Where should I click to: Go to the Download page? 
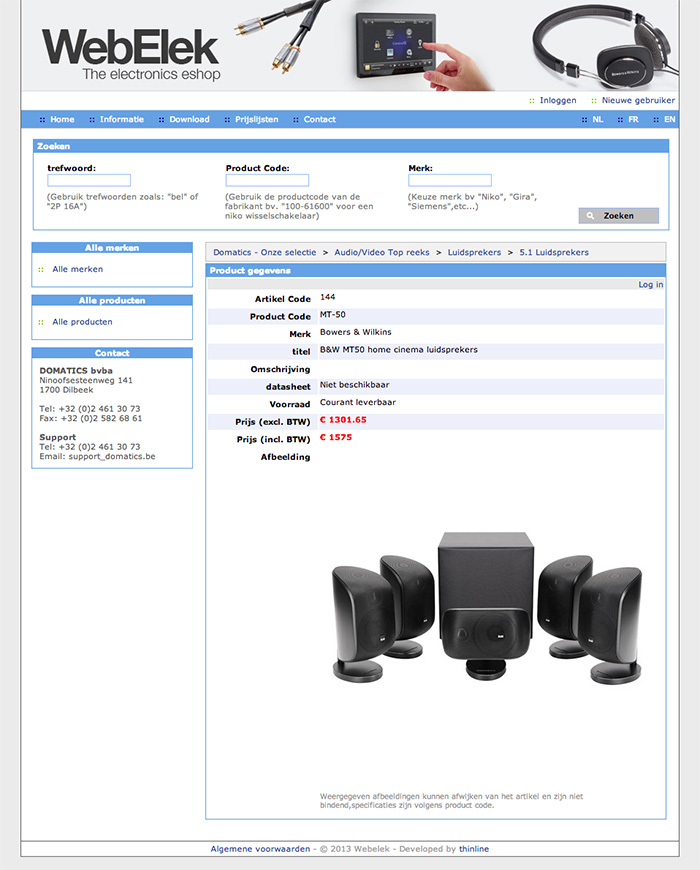click(x=189, y=119)
